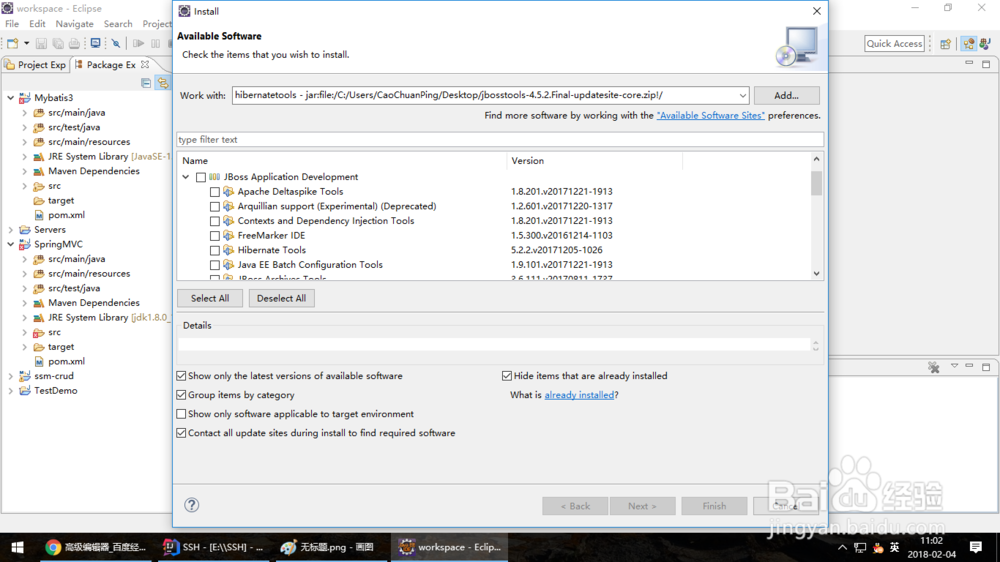Open Windows Start menu
Screen dimensions: 1000x562
[18, 547]
